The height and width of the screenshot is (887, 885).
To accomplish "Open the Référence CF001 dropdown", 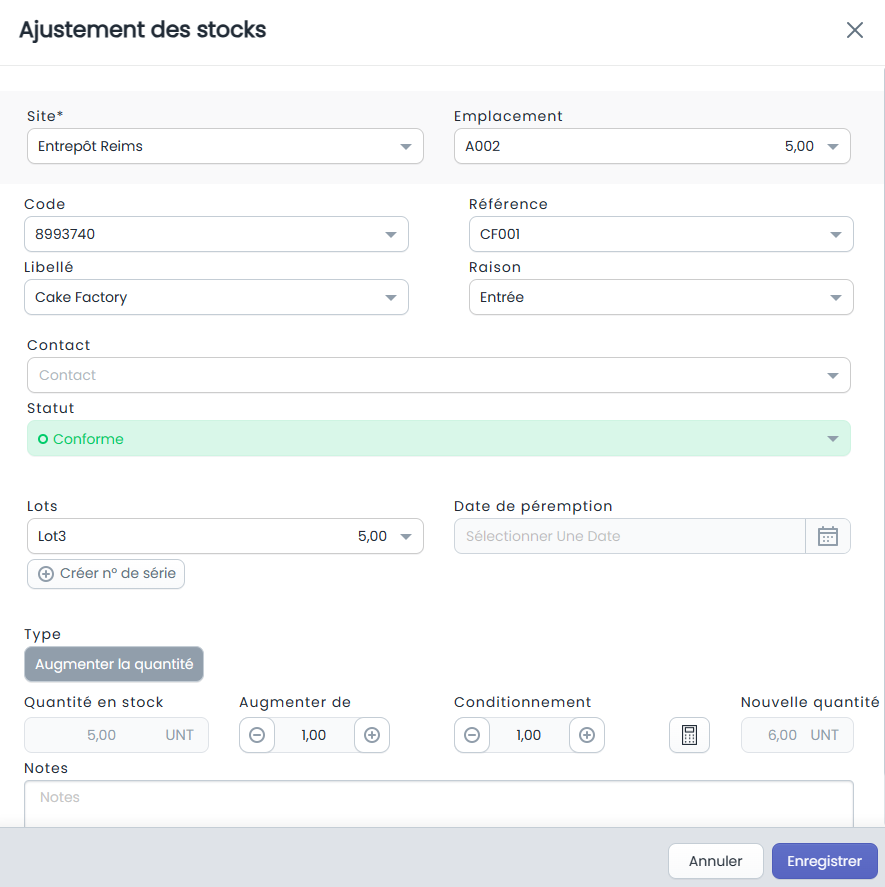I will pos(661,234).
